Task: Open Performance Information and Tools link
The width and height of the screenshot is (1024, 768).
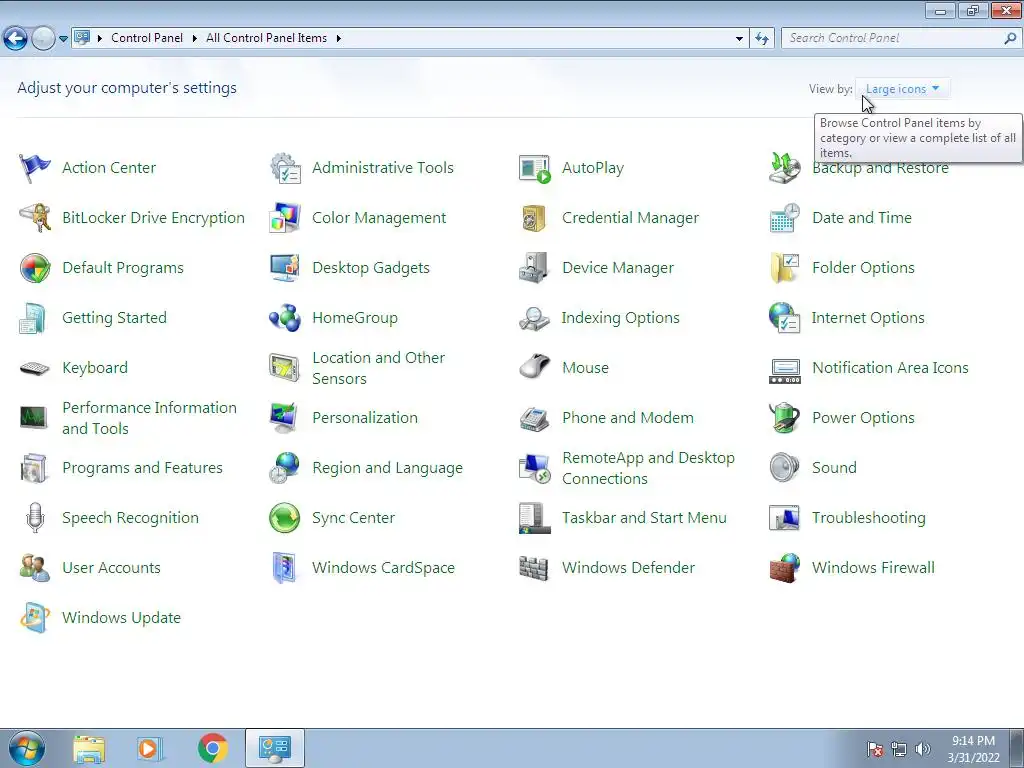Action: click(x=150, y=418)
